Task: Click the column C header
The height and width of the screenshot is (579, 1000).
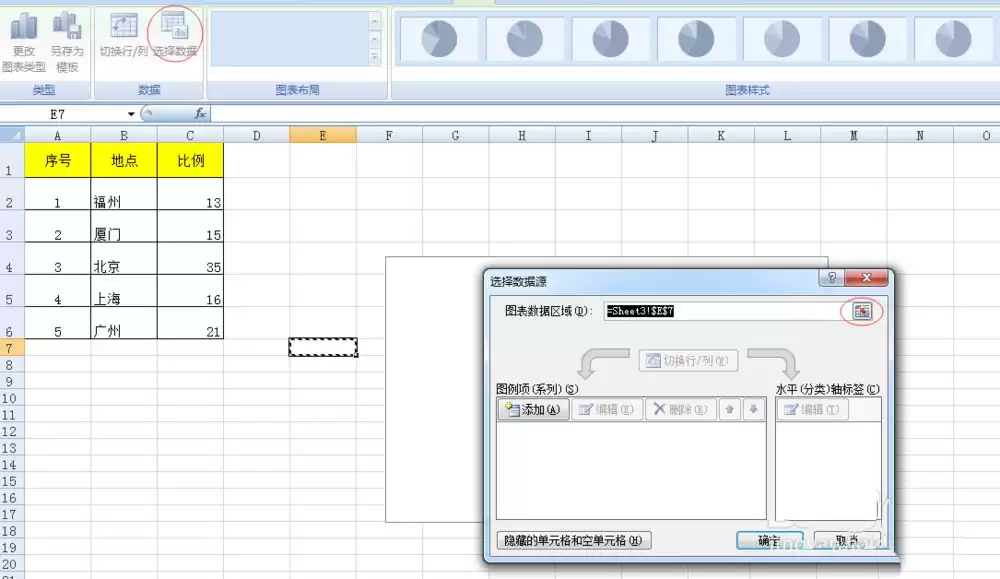Action: point(190,134)
